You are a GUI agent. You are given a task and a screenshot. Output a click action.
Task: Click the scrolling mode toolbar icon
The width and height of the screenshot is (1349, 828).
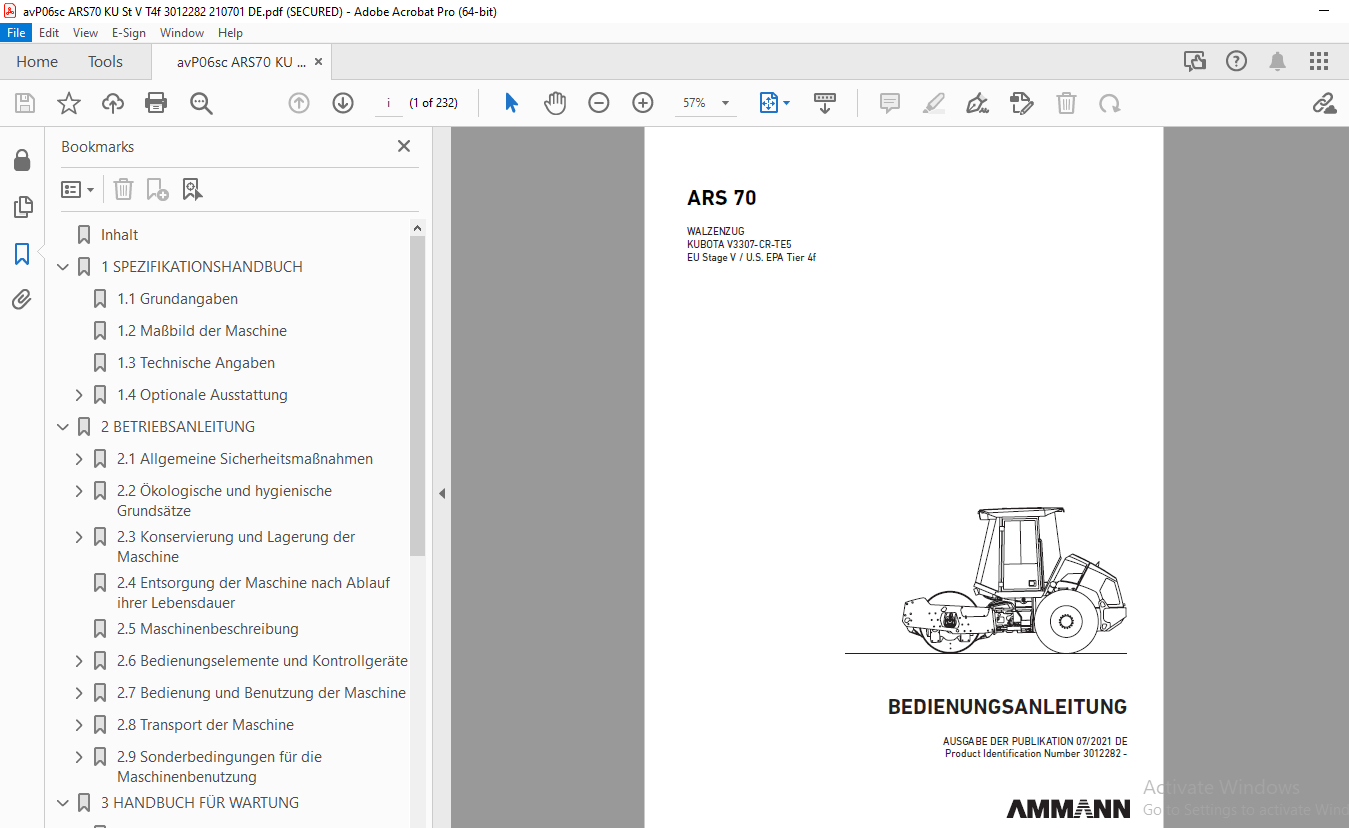click(x=825, y=103)
